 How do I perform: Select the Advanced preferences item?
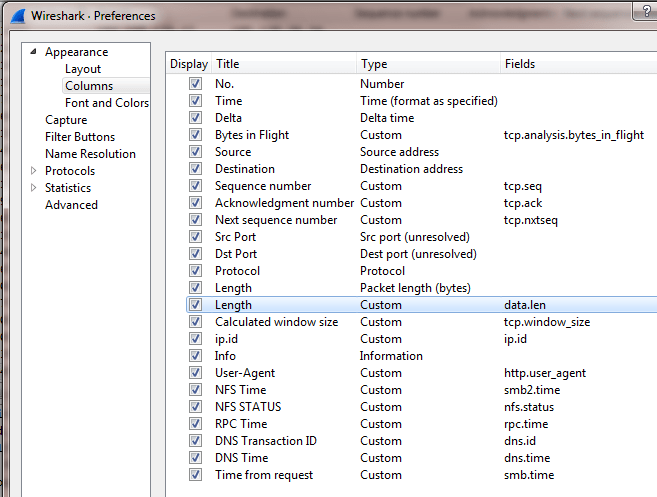pos(71,205)
